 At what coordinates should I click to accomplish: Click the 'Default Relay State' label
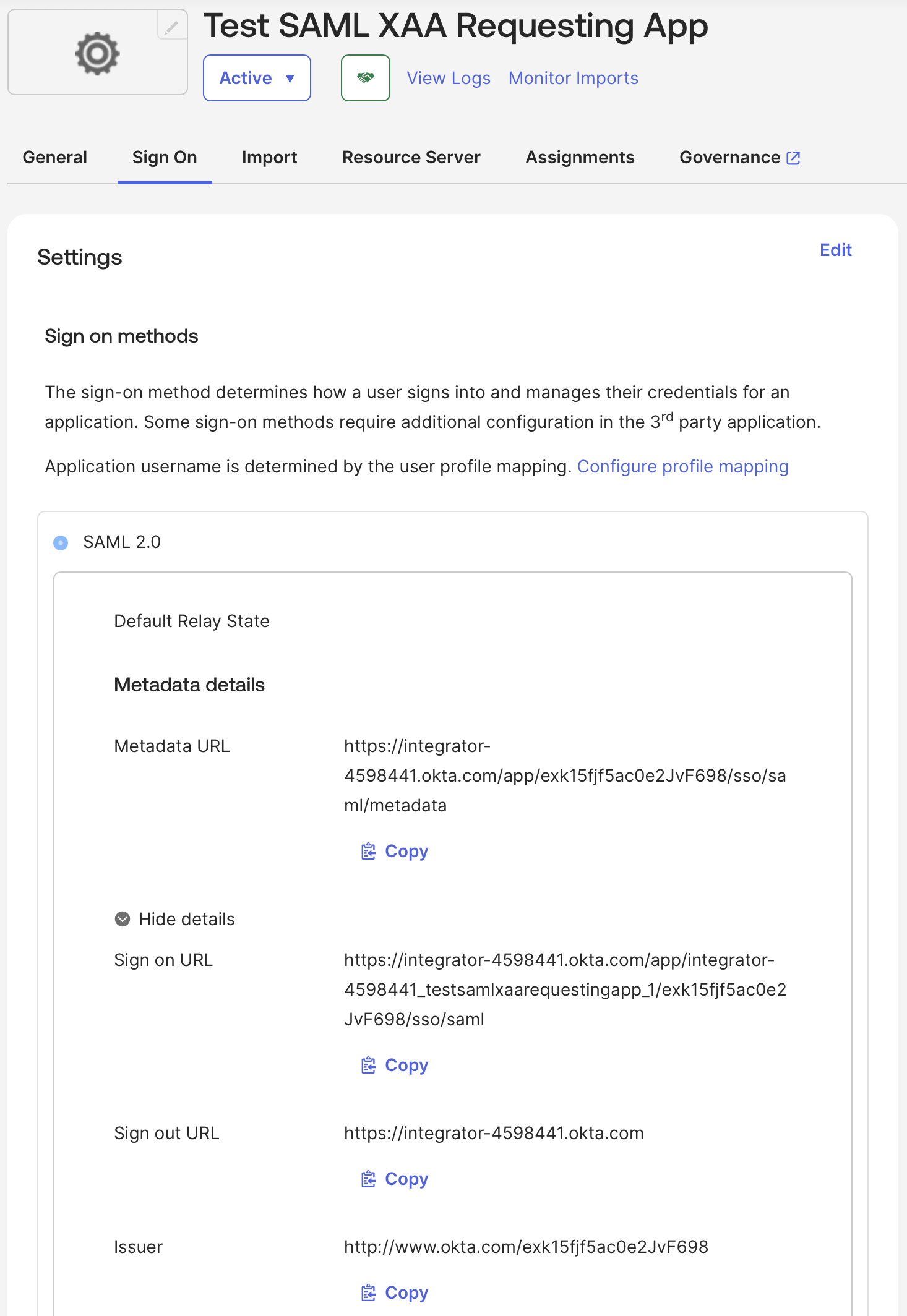pos(192,621)
